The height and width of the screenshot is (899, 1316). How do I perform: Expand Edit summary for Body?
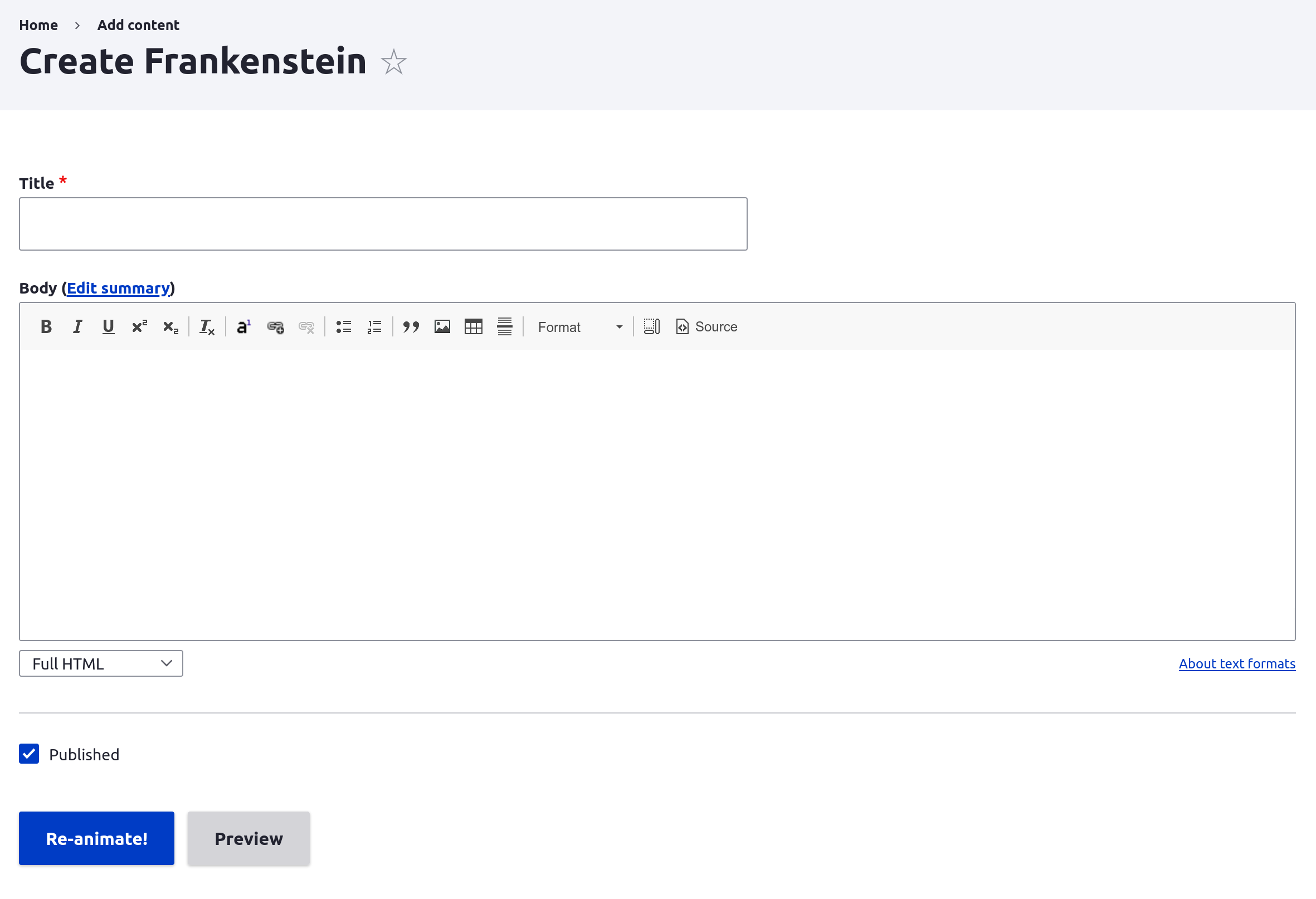coord(118,288)
